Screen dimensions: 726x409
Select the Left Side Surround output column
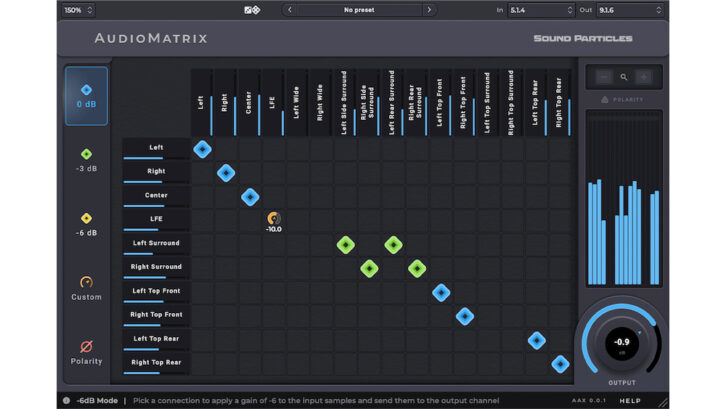(344, 103)
